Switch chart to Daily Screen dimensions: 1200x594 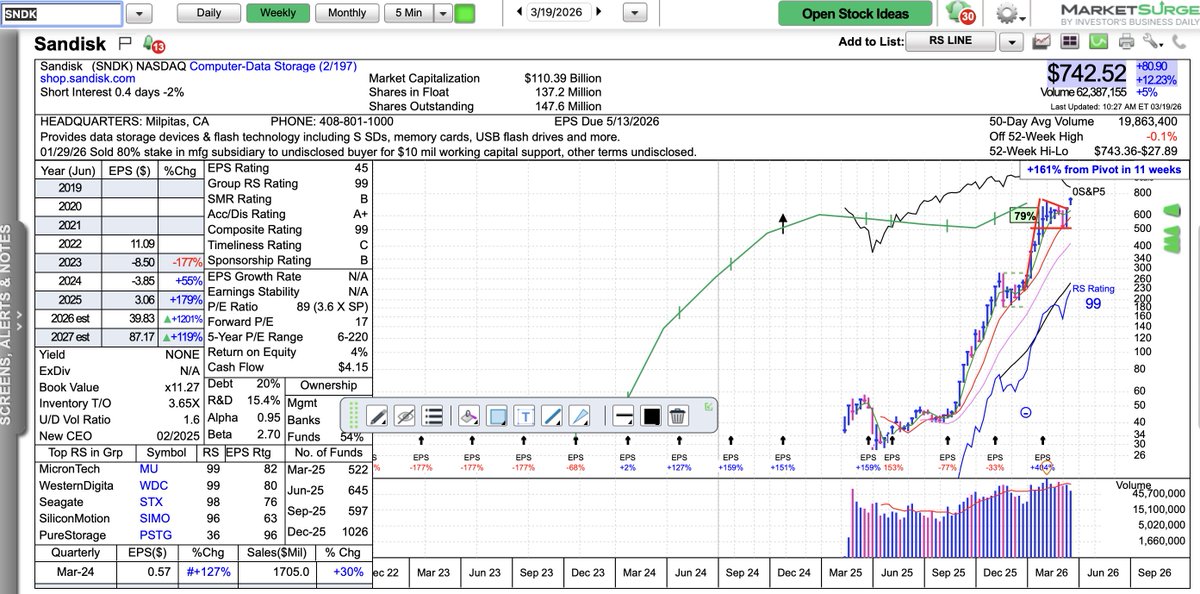[209, 13]
